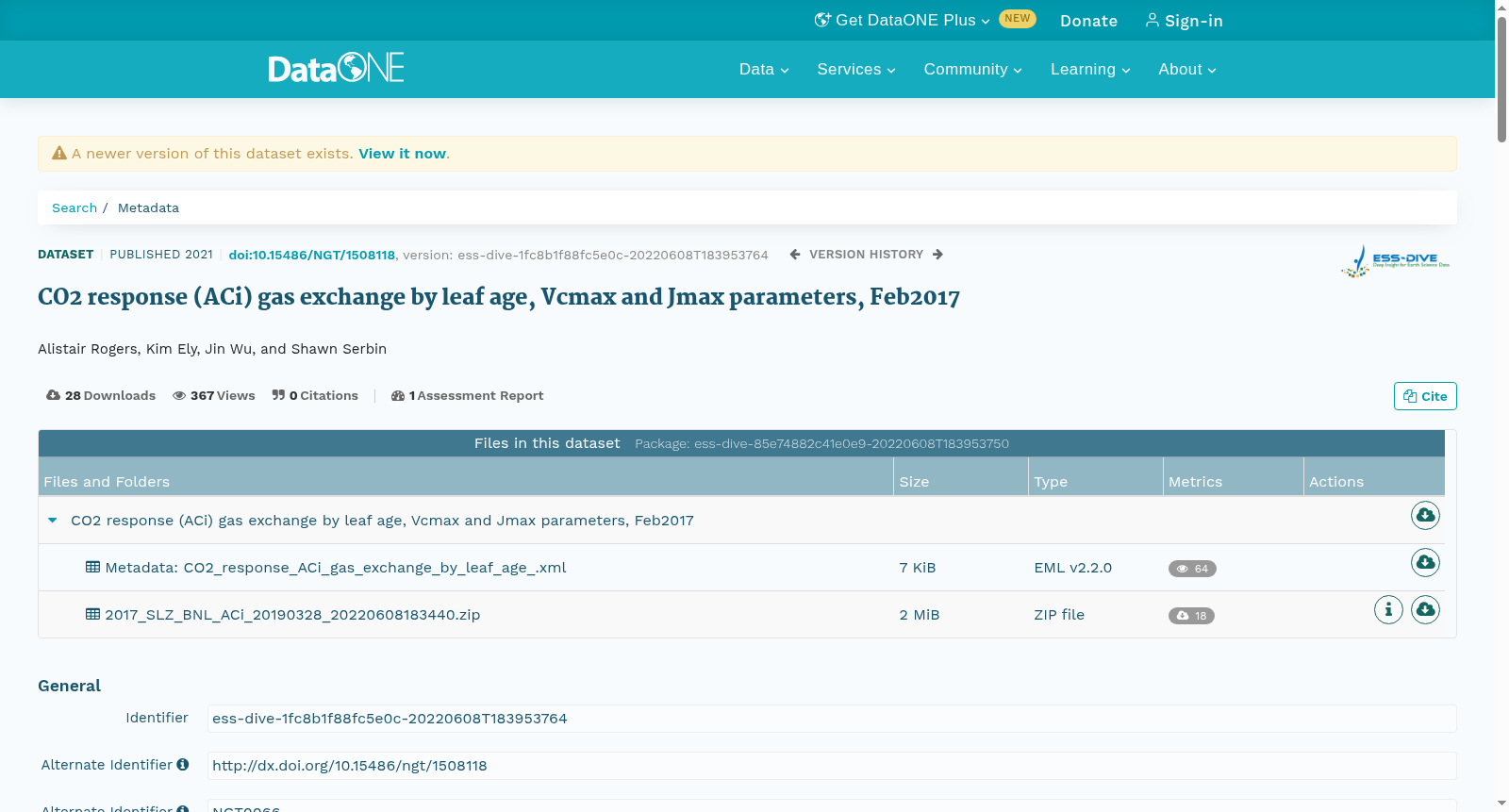Click the Identifier field value
The width and height of the screenshot is (1509, 812).
pyautogui.click(x=832, y=719)
